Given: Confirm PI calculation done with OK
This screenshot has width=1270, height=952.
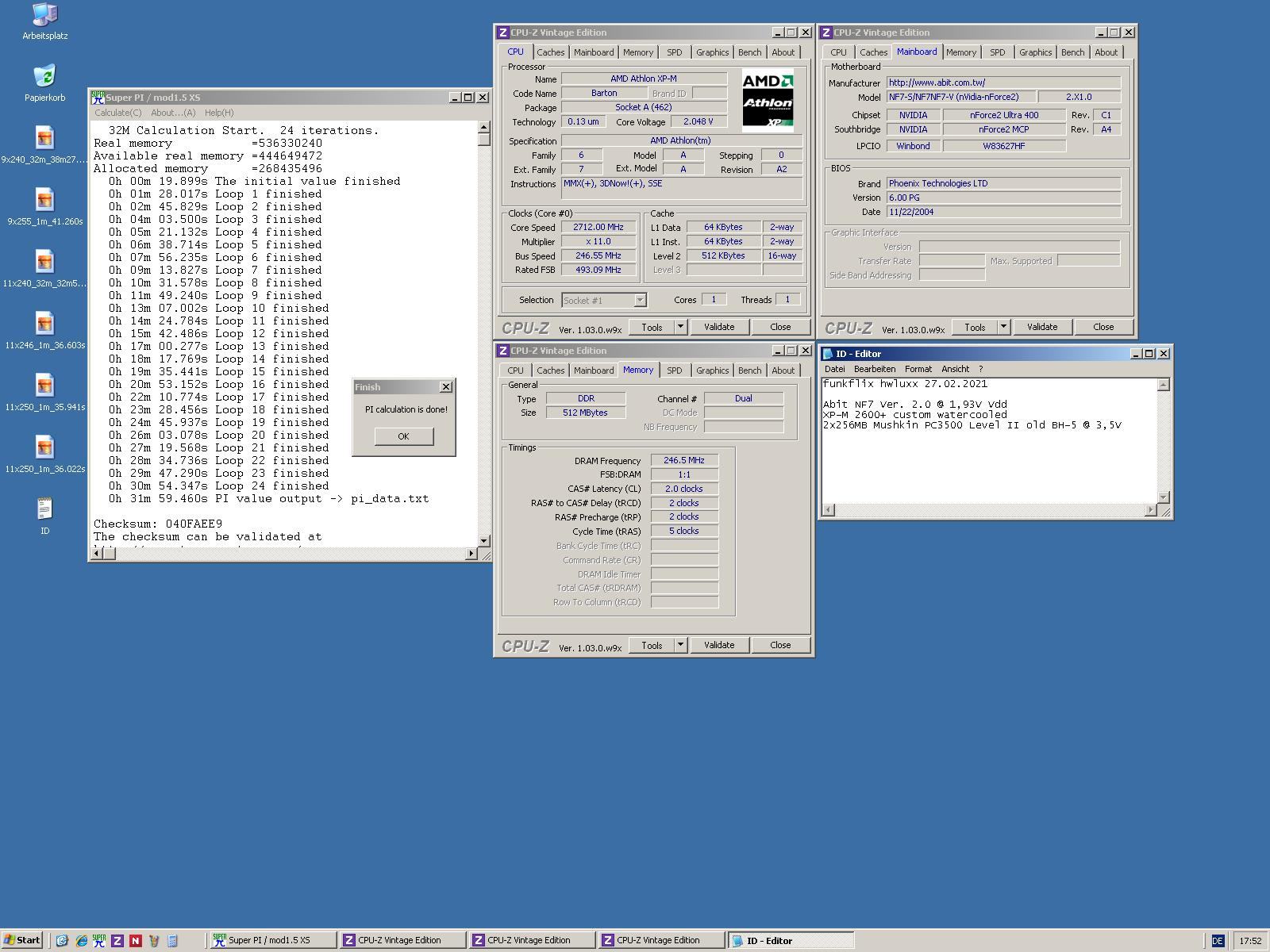Looking at the screenshot, I should coord(404,436).
